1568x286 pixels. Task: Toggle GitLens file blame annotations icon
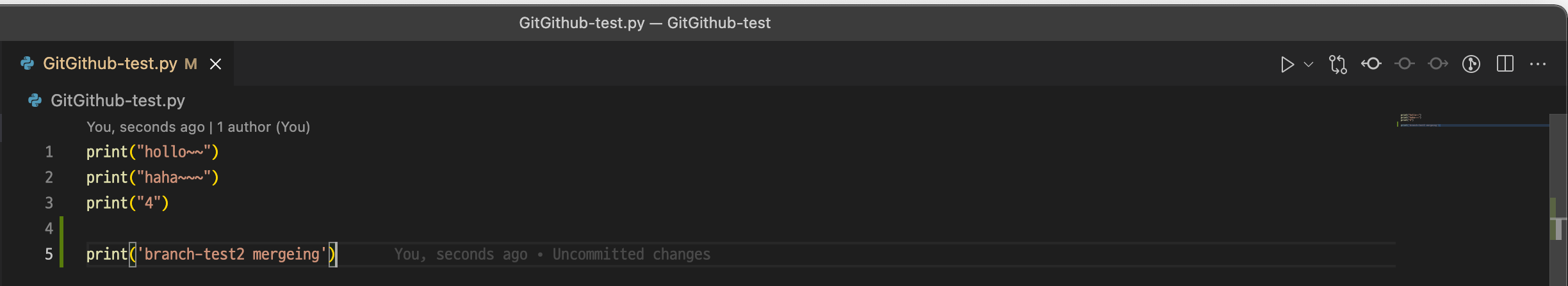(1471, 64)
